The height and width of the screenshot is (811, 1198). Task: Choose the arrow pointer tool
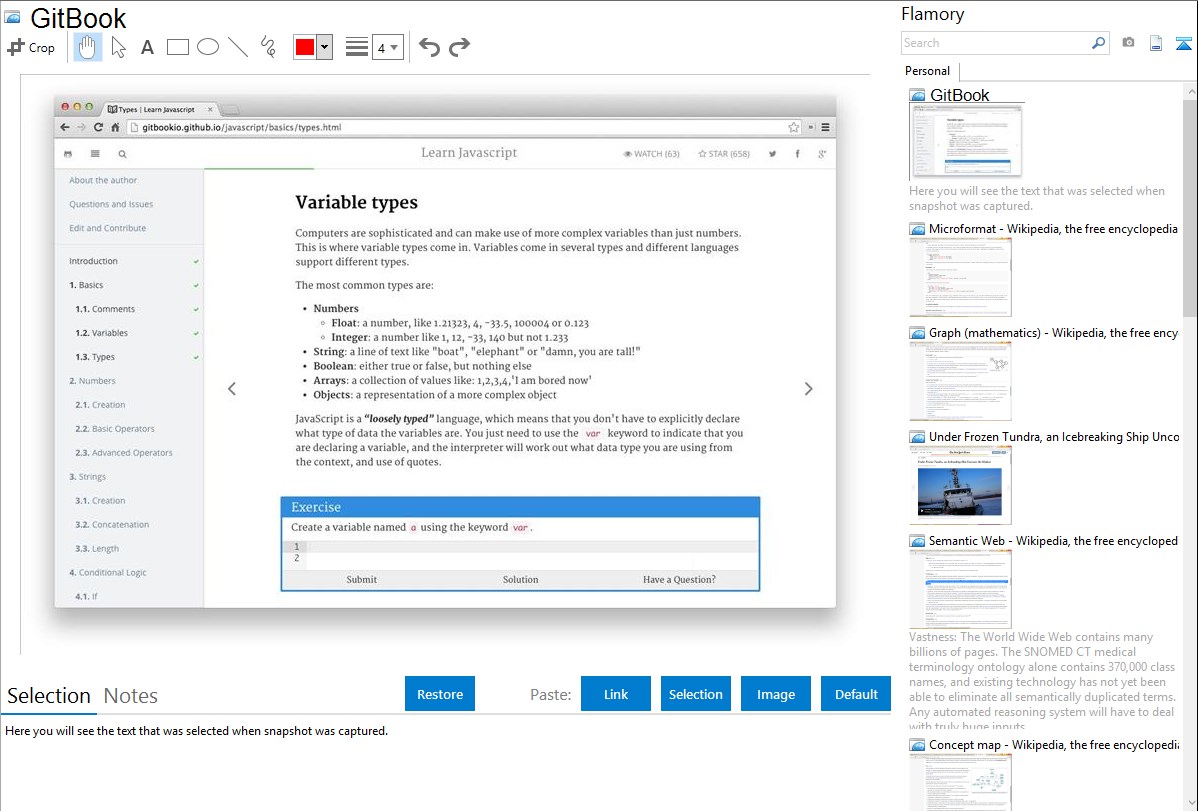tap(118, 47)
